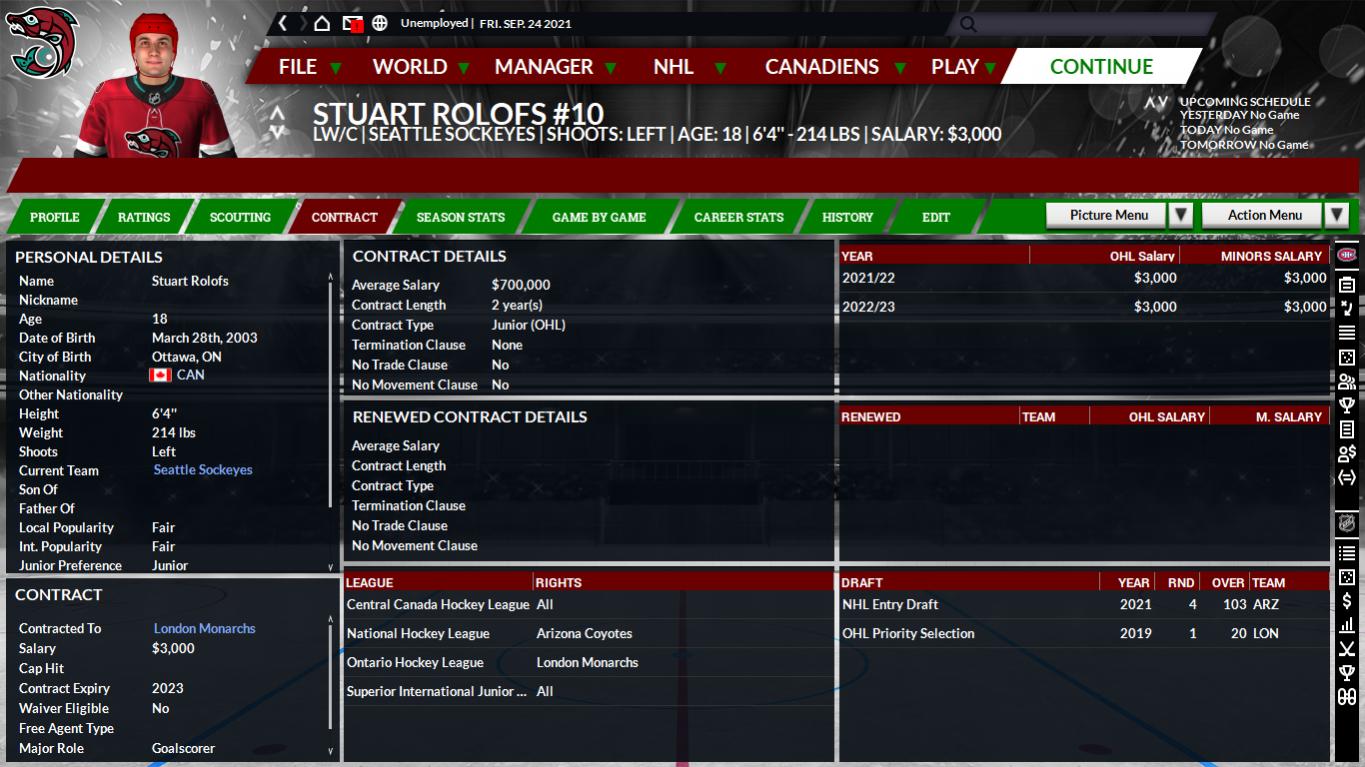Select the 2021/22 salary row
The height and width of the screenshot is (767, 1365).
(x=1085, y=278)
